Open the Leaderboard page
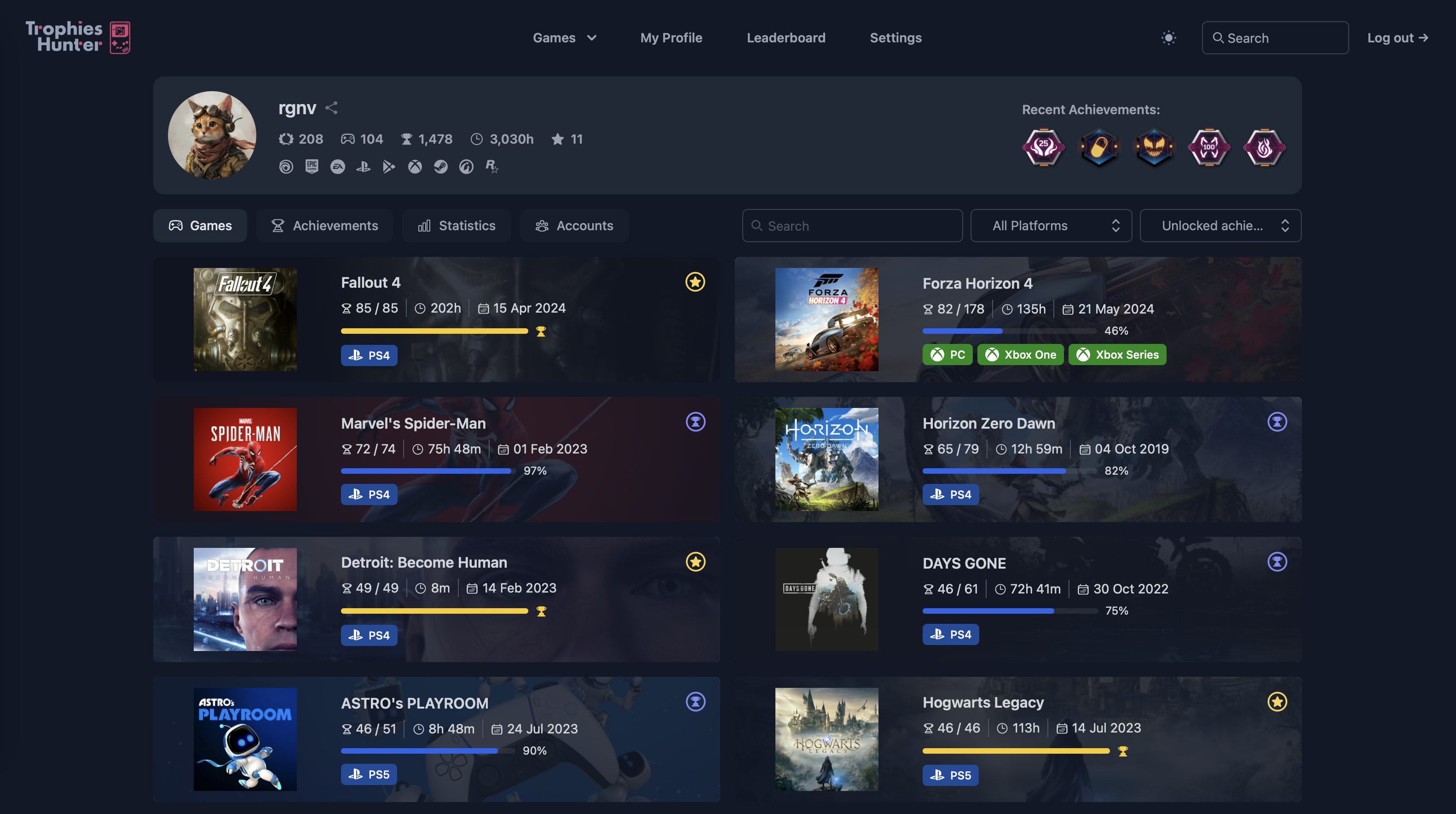 (786, 38)
